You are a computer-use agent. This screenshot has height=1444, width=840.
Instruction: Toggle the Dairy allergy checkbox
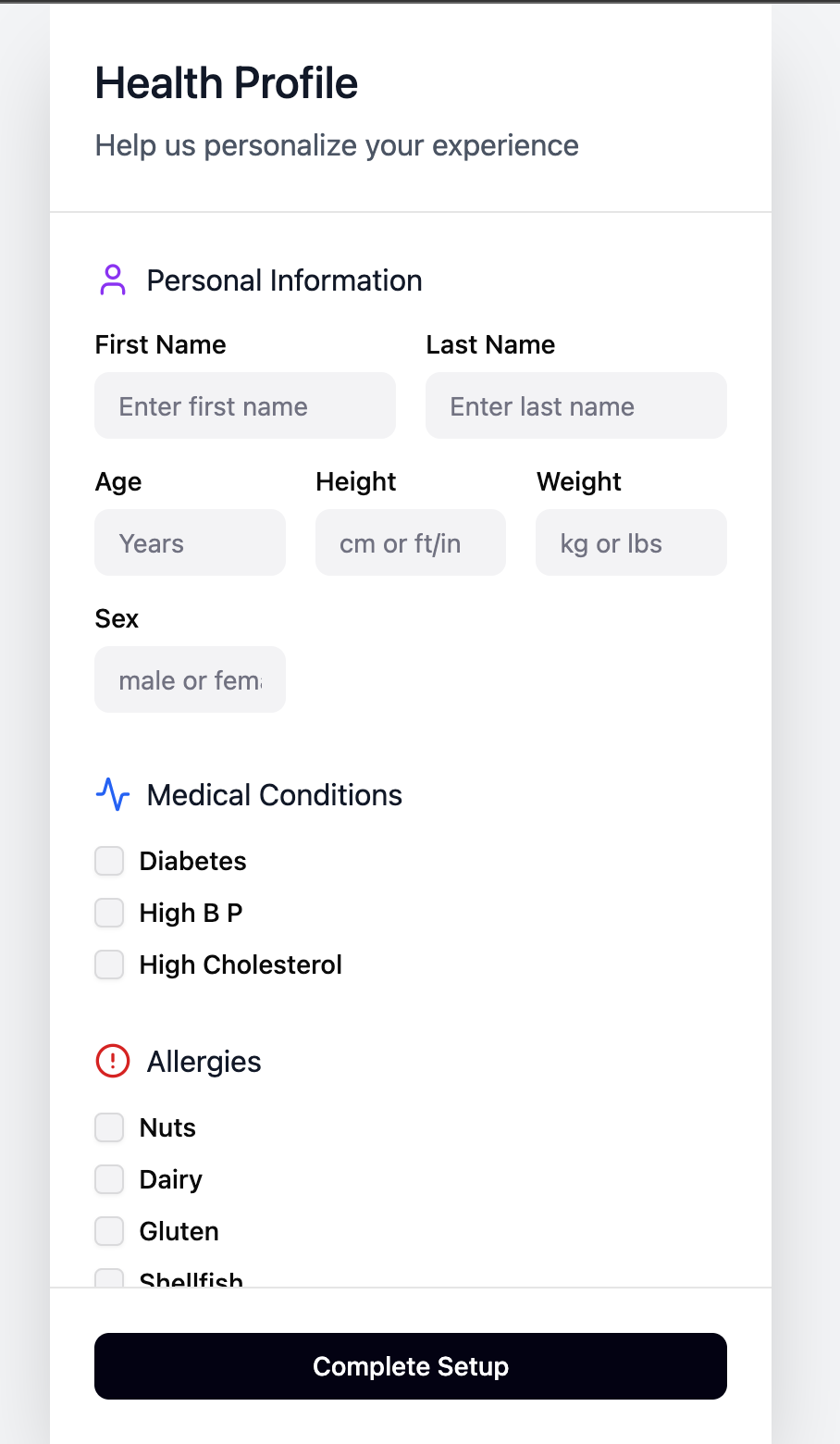[x=109, y=1179]
